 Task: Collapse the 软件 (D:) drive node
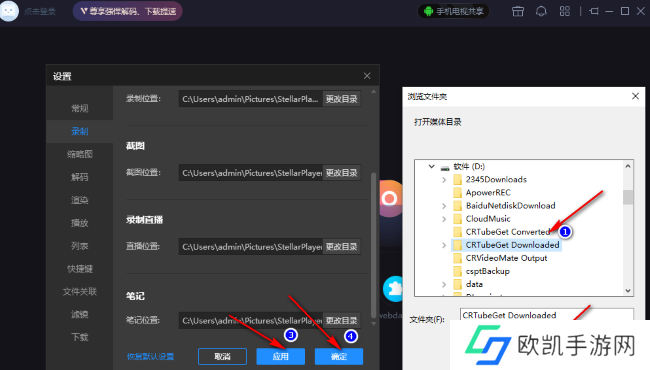[x=432, y=166]
